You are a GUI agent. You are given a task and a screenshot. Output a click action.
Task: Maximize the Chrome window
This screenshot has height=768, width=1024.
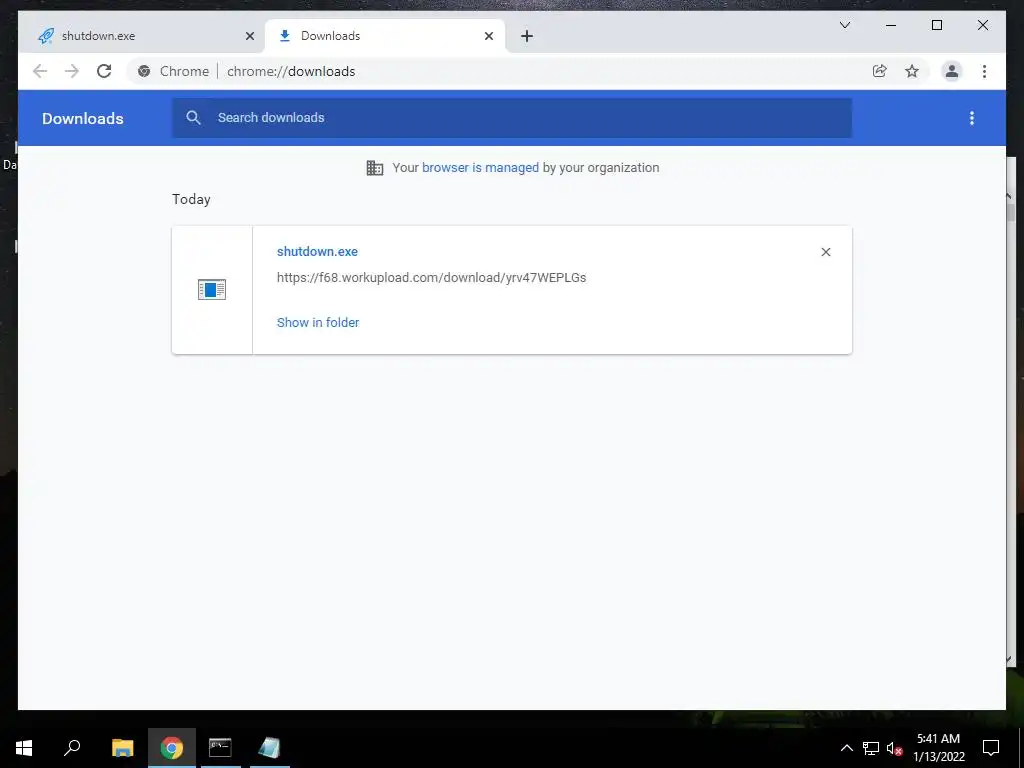[x=936, y=25]
